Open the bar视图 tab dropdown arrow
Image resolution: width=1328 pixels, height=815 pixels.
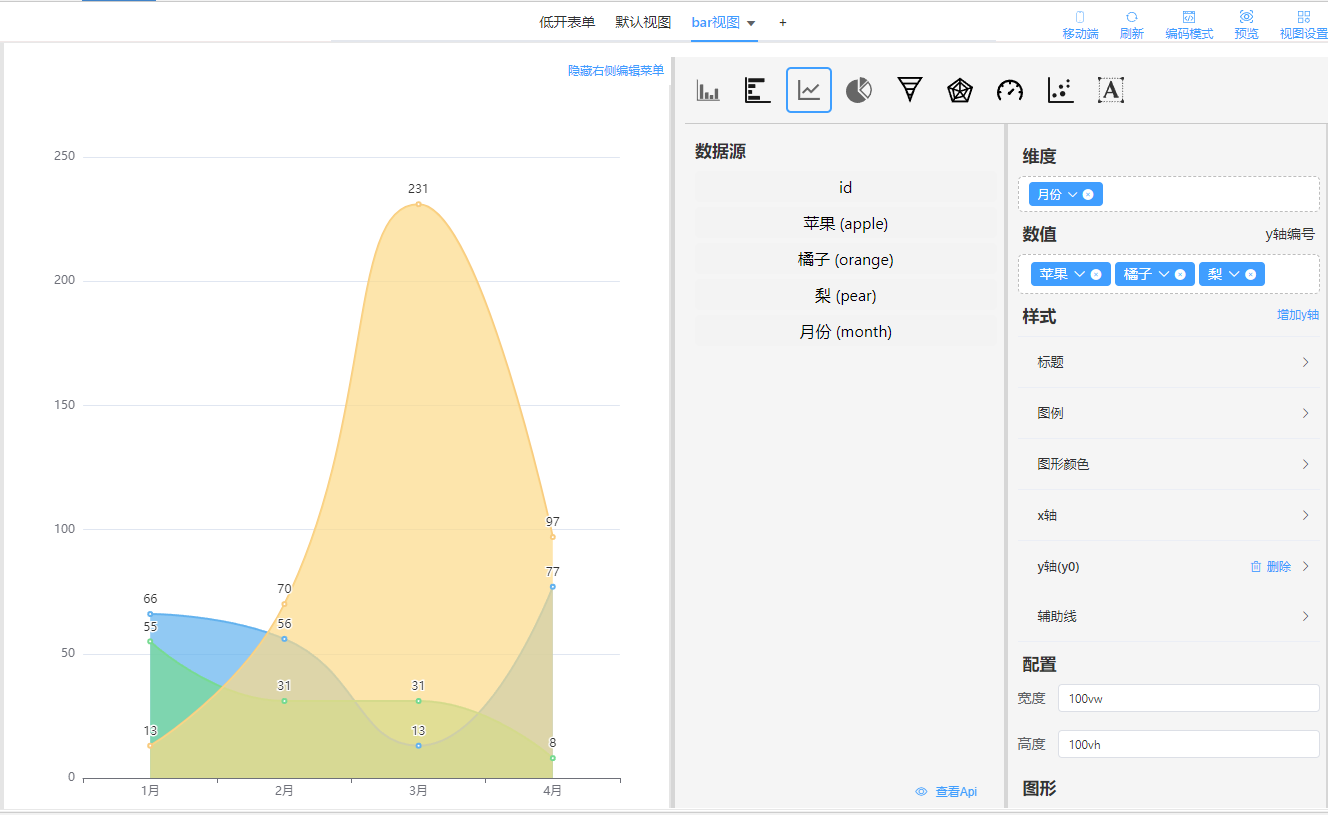coord(751,23)
